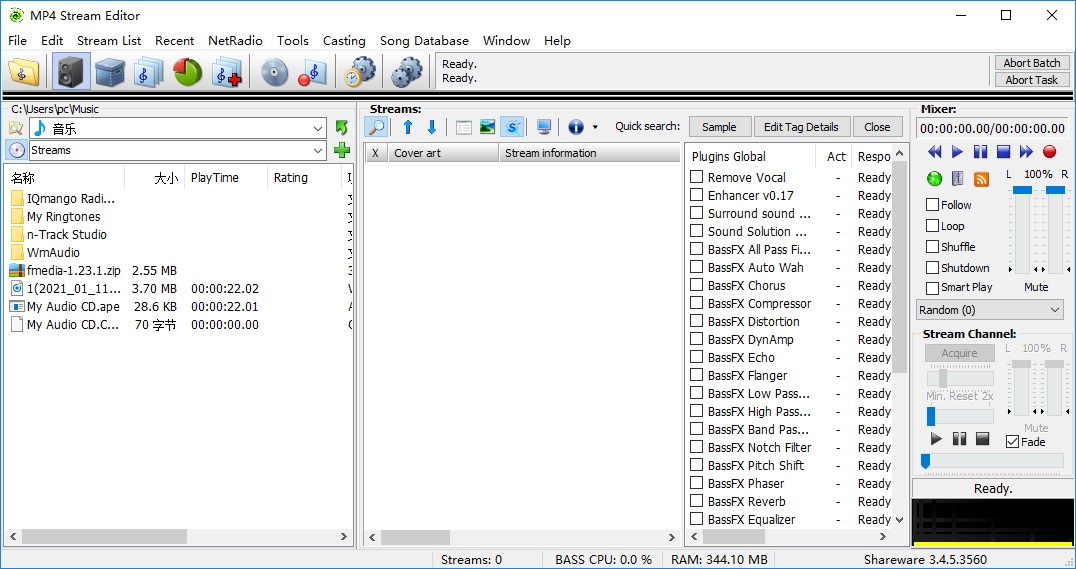Start playback with Mixer play button
Viewport: 1076px width, 569px height.
(957, 152)
